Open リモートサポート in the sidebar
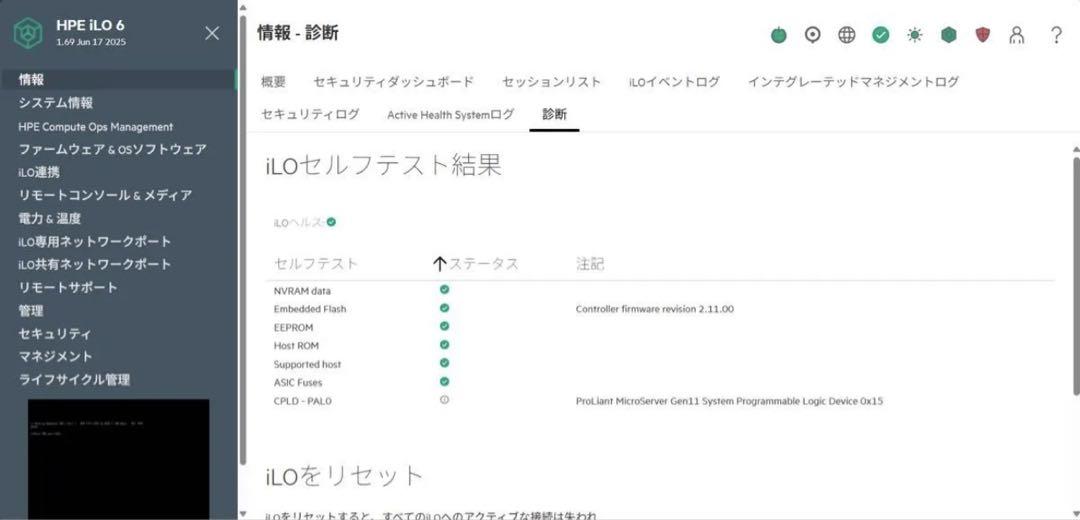 click(68, 287)
